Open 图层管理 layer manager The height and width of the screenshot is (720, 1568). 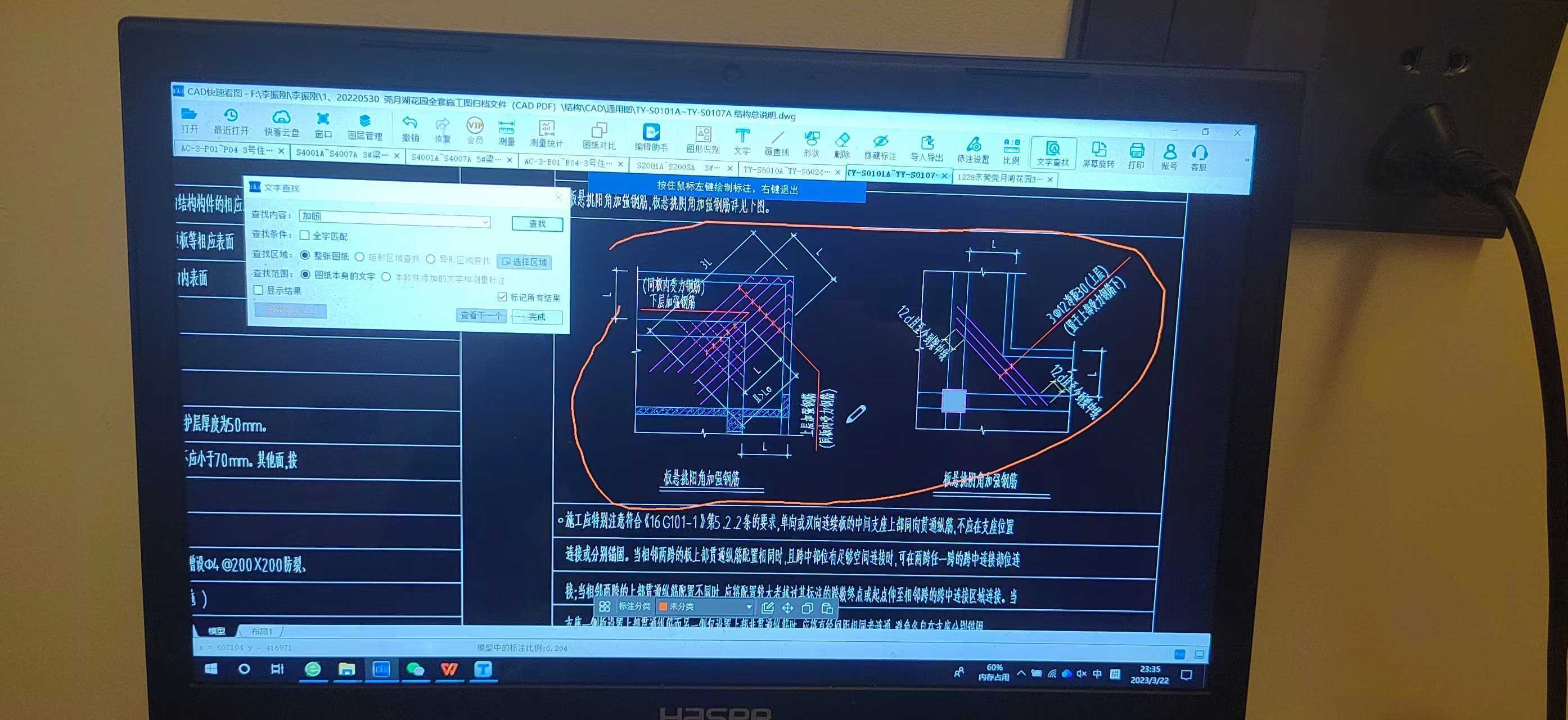coord(364,126)
